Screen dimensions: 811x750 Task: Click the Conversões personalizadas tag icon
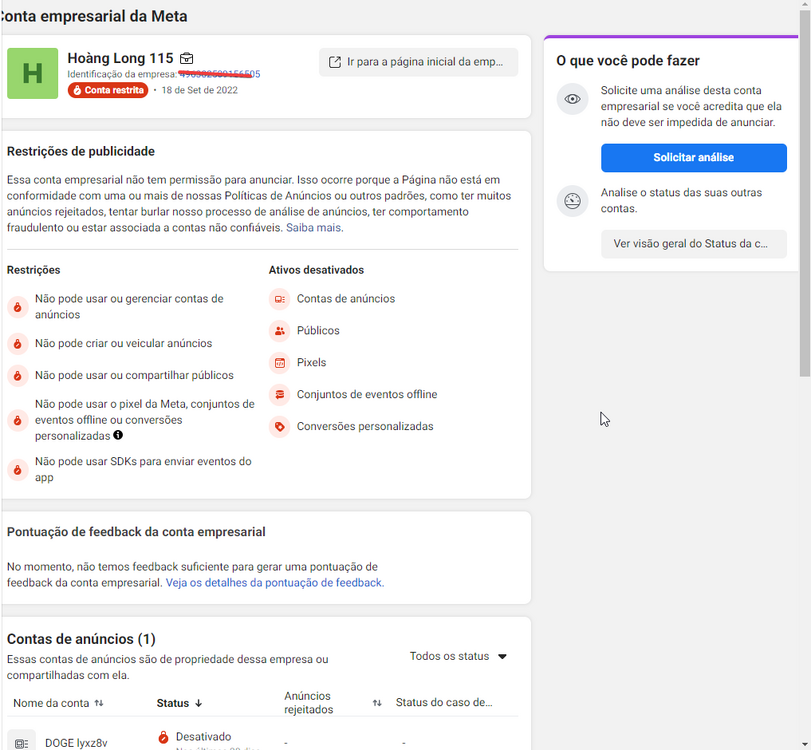coord(279,427)
